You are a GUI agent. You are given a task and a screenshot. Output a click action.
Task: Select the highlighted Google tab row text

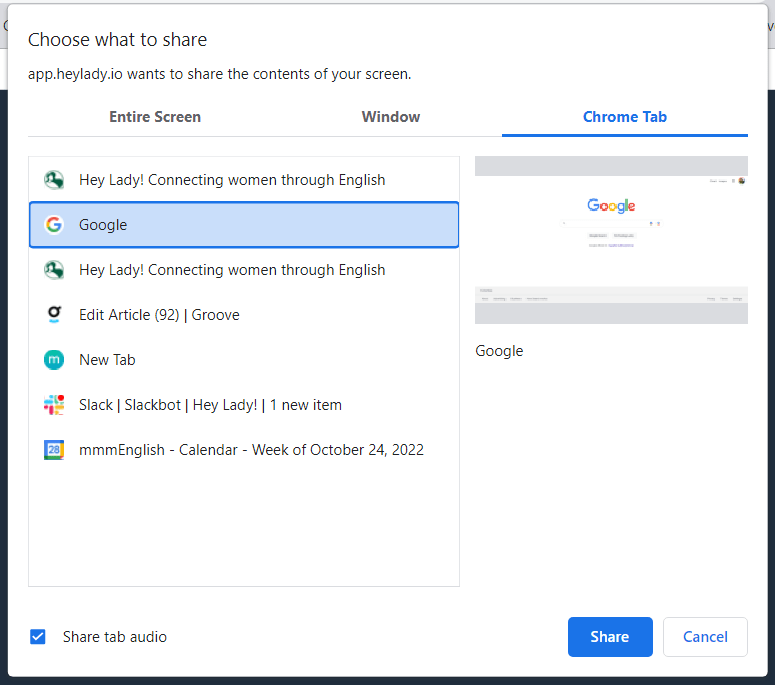pyautogui.click(x=103, y=225)
